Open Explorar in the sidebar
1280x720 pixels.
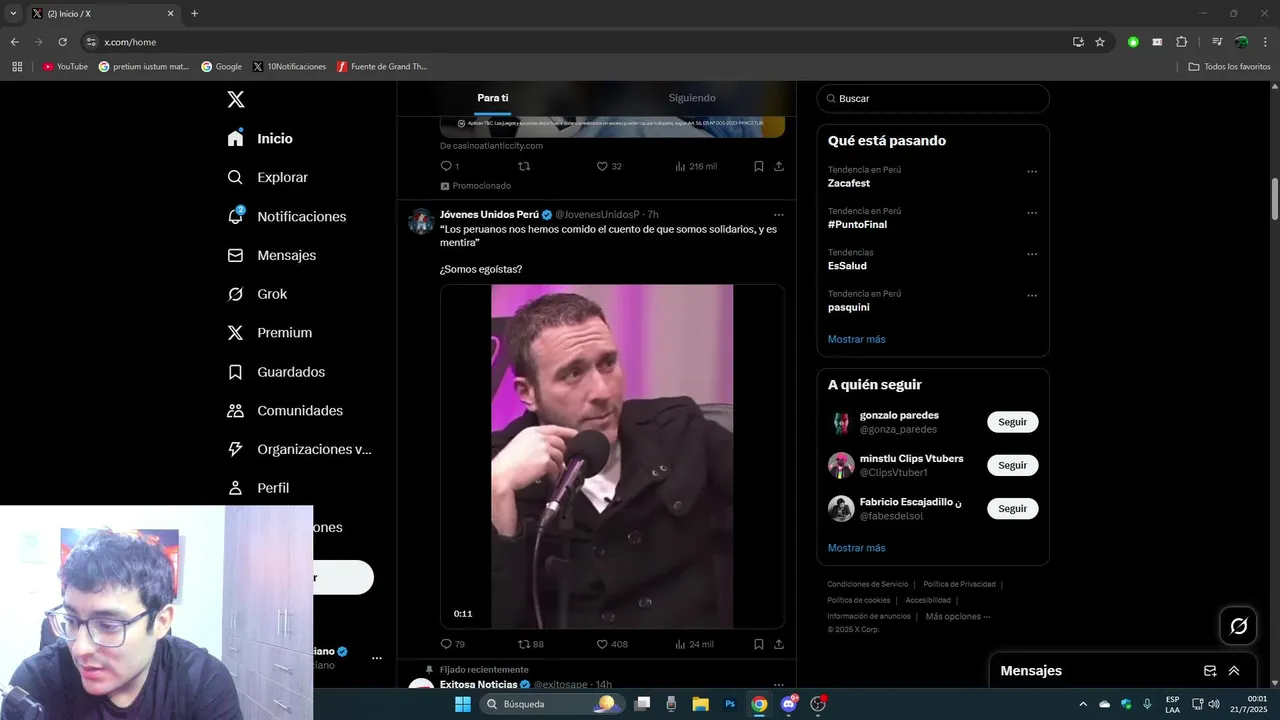pyautogui.click(x=267, y=177)
